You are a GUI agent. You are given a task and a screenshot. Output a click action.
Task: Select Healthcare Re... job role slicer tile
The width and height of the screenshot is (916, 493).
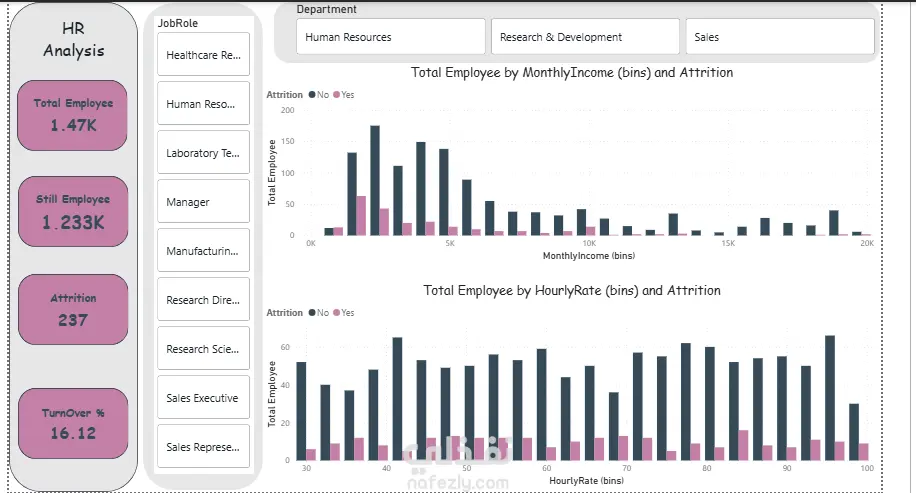(x=203, y=55)
